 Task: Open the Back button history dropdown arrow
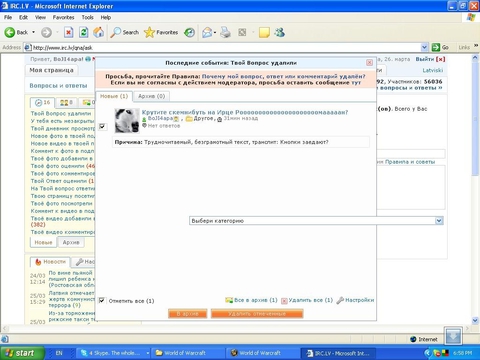click(33, 32)
